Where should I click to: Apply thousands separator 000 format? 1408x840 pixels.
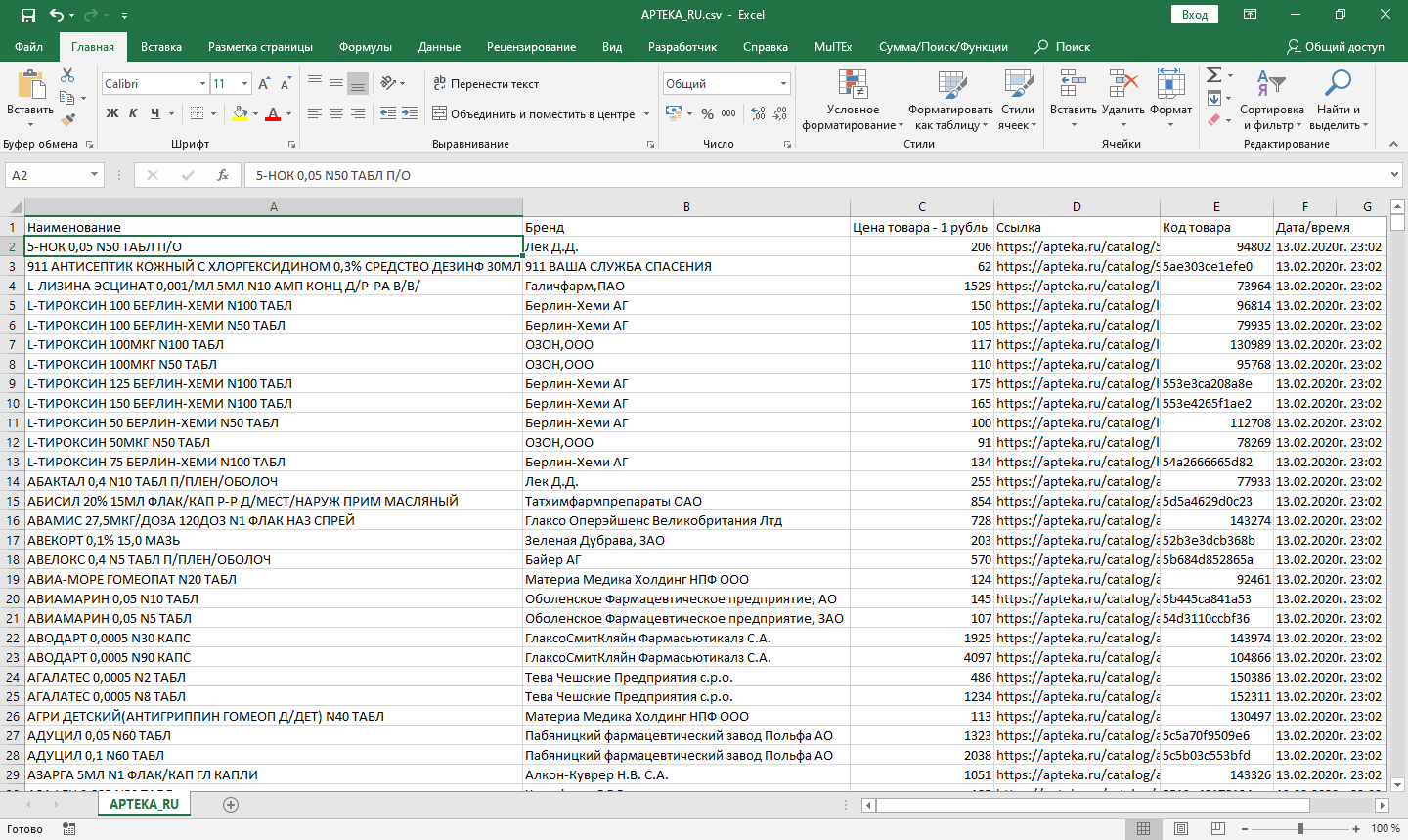tap(728, 114)
